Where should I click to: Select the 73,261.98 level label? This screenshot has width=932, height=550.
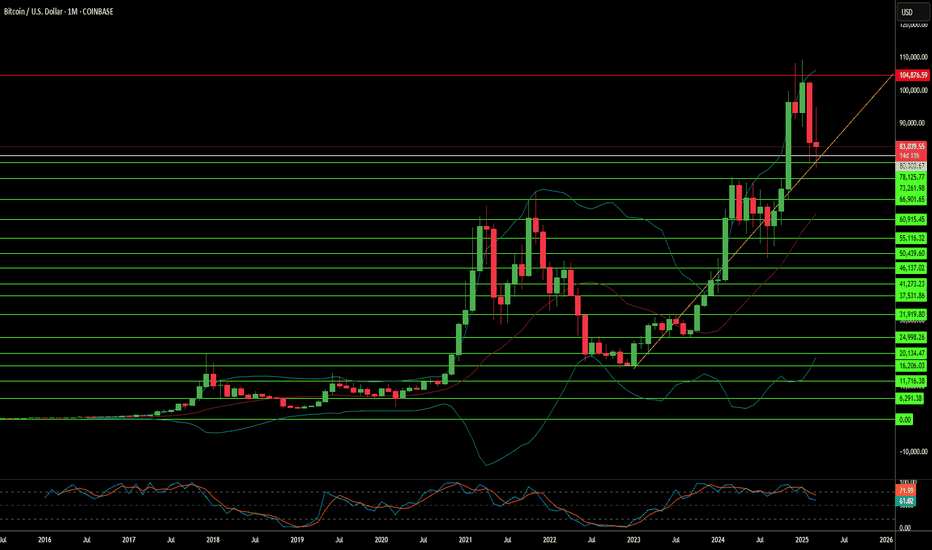[912, 188]
